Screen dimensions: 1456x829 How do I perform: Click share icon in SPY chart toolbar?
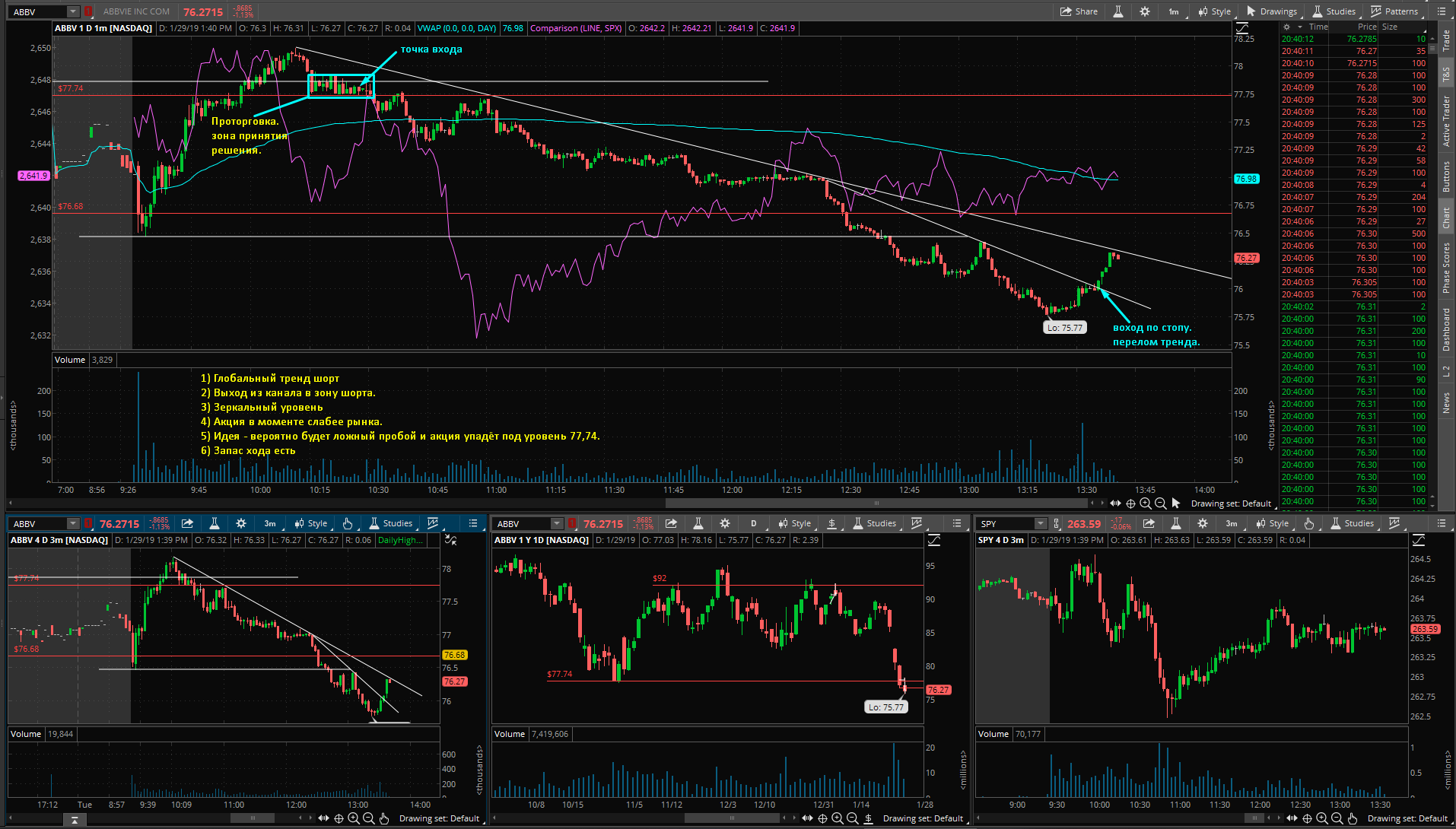(x=1149, y=523)
